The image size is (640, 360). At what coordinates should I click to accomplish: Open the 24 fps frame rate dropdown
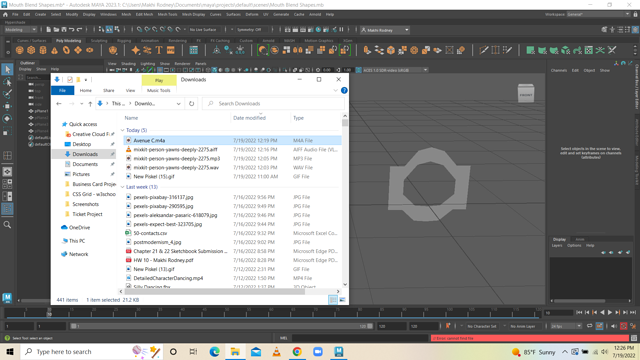coord(566,326)
